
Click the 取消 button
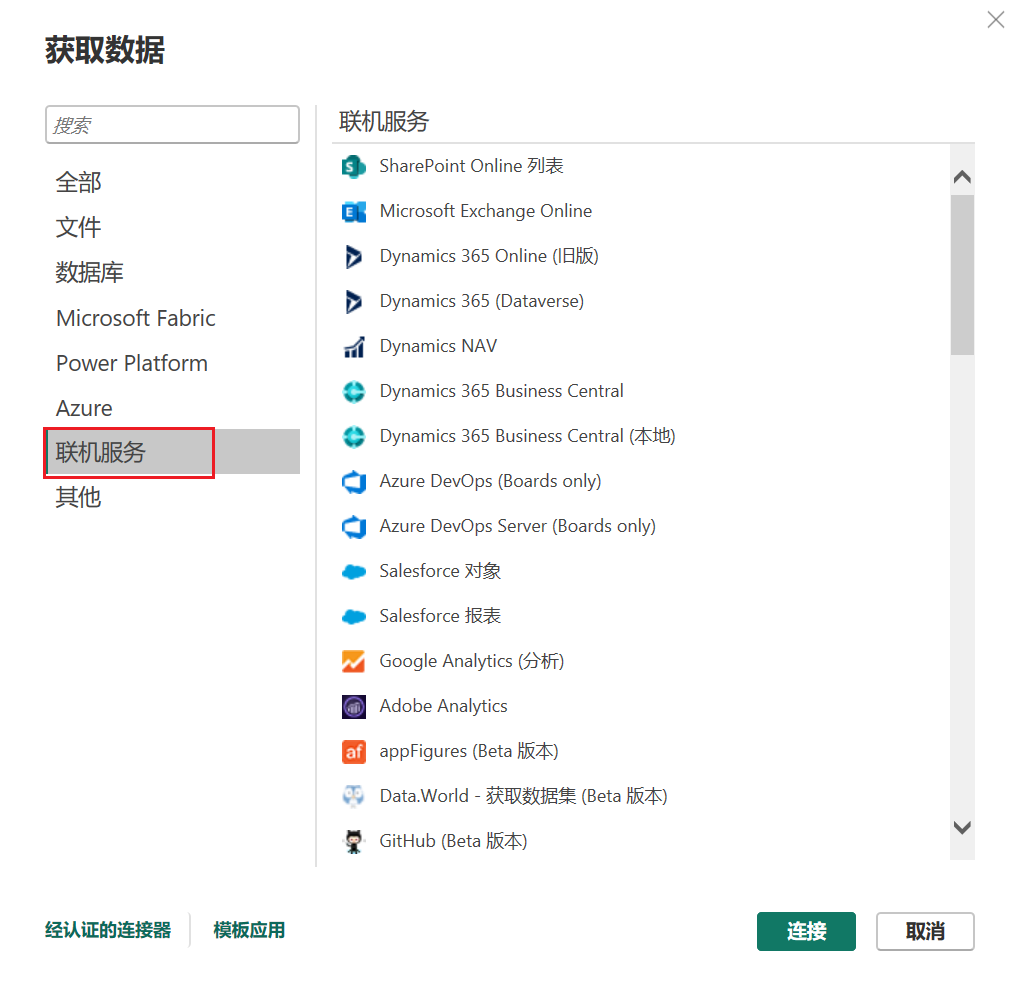(x=925, y=931)
